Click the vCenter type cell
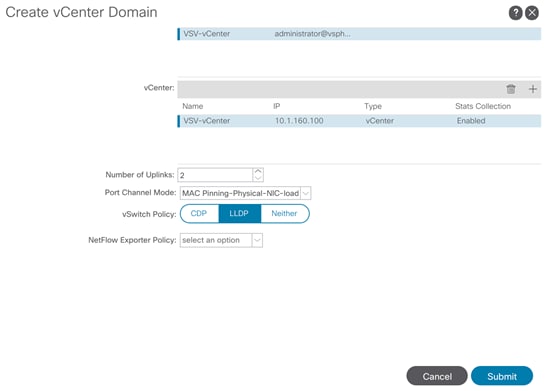Image resolution: width=546 pixels, height=391 pixels. click(380, 121)
